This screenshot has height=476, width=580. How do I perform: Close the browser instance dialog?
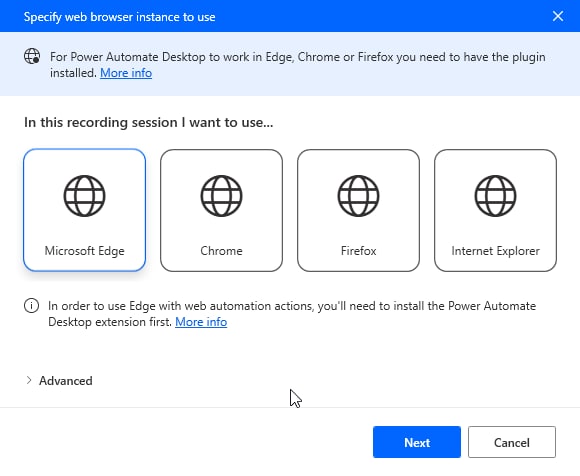point(558,16)
